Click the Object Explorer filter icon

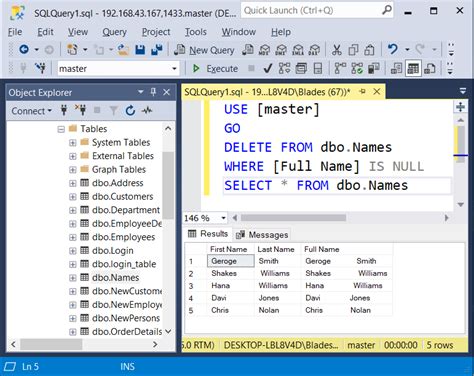[114, 111]
